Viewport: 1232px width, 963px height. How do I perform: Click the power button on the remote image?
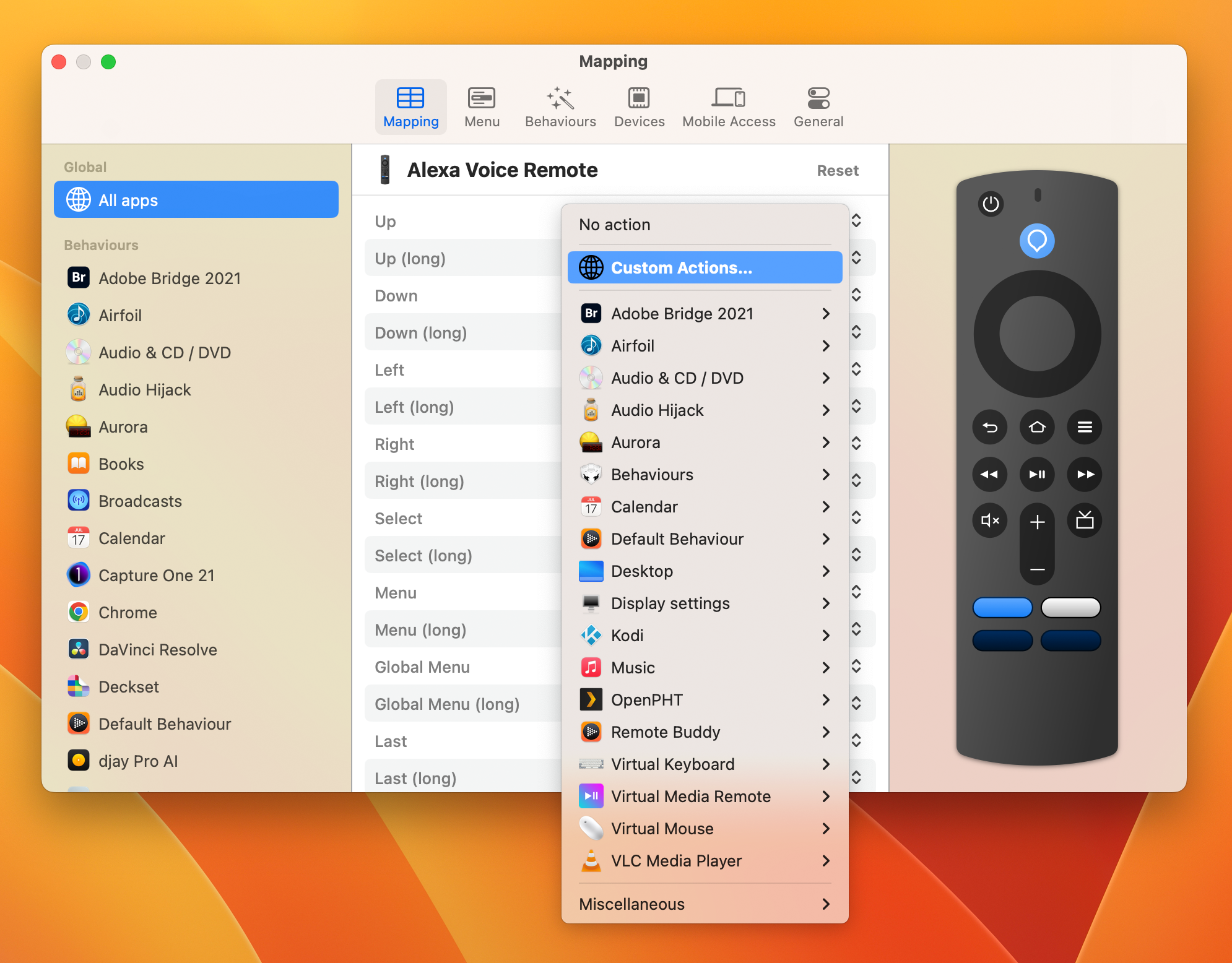tap(991, 204)
